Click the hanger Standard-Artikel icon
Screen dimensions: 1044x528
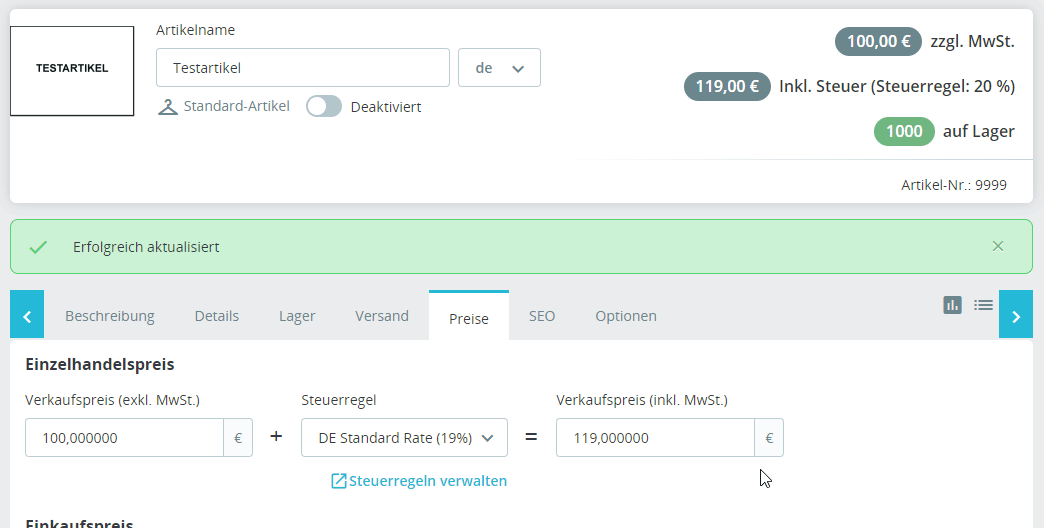[x=168, y=106]
